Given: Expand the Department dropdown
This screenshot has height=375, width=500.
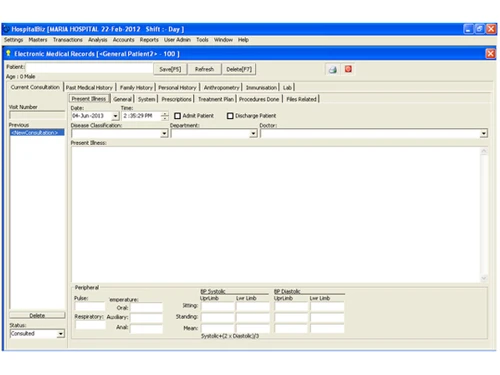Looking at the screenshot, I should [x=253, y=134].
